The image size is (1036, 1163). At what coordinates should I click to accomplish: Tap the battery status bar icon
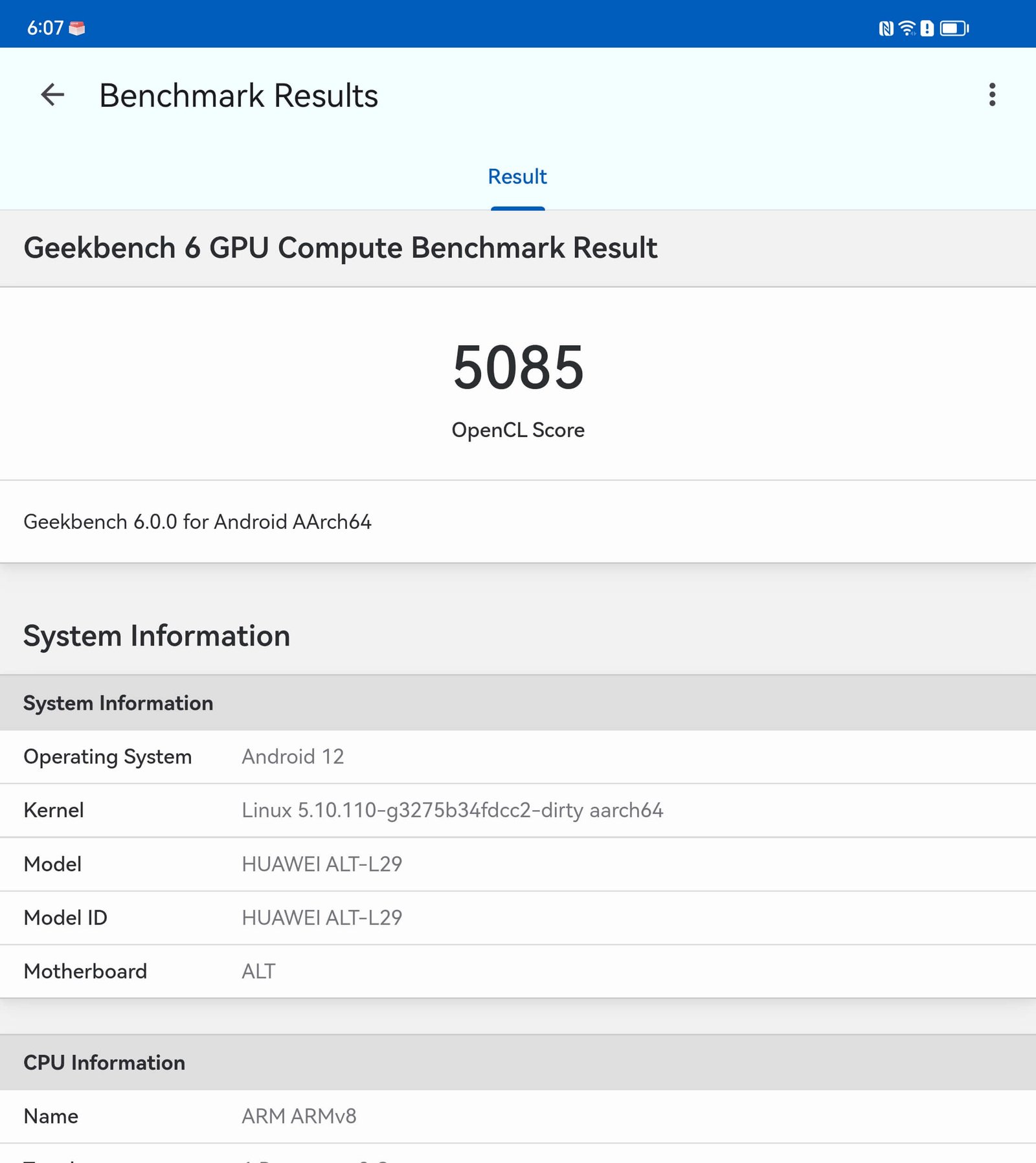coord(954,28)
